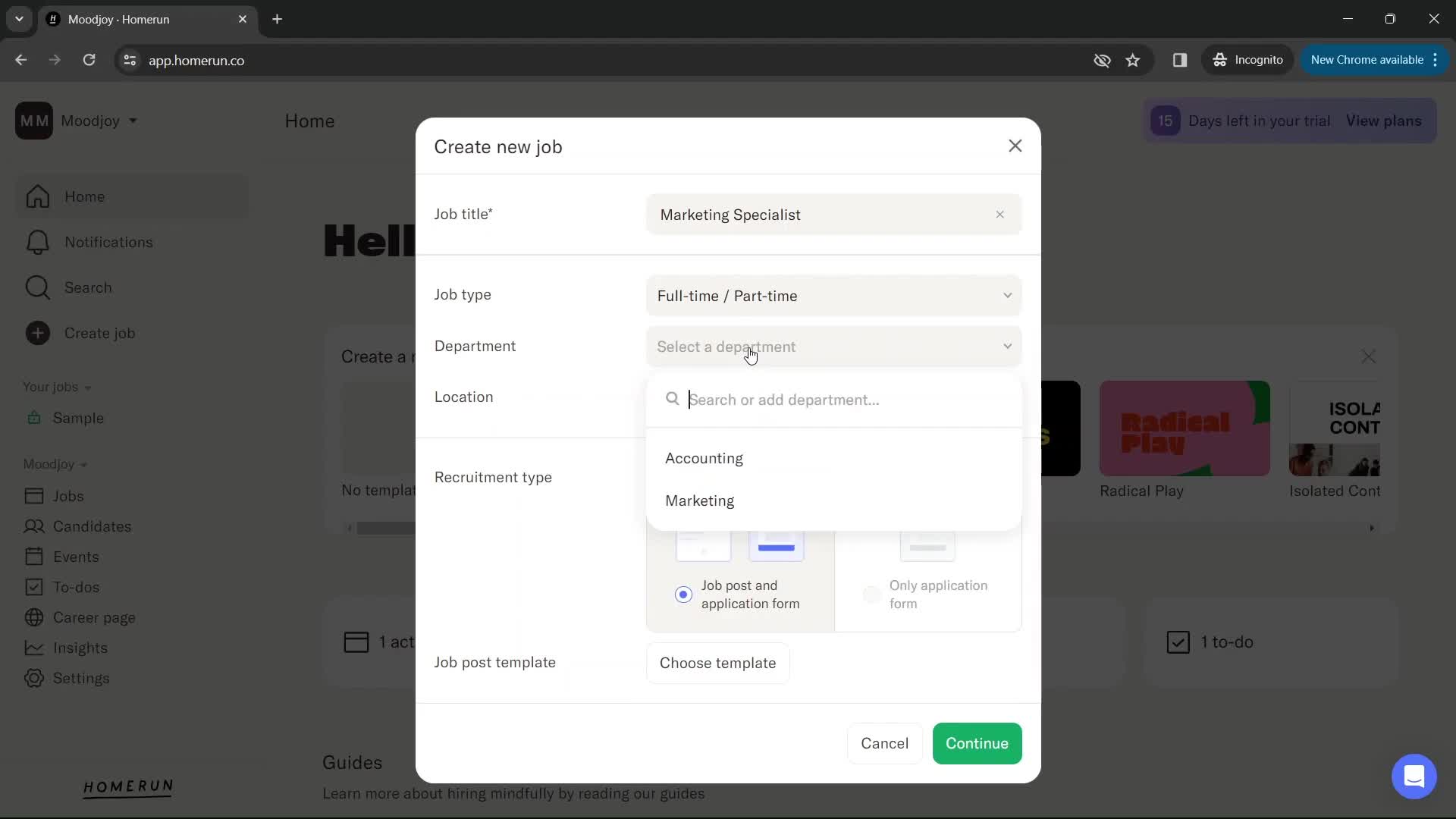Click the Notifications bell icon
The image size is (1456, 819).
tap(38, 242)
